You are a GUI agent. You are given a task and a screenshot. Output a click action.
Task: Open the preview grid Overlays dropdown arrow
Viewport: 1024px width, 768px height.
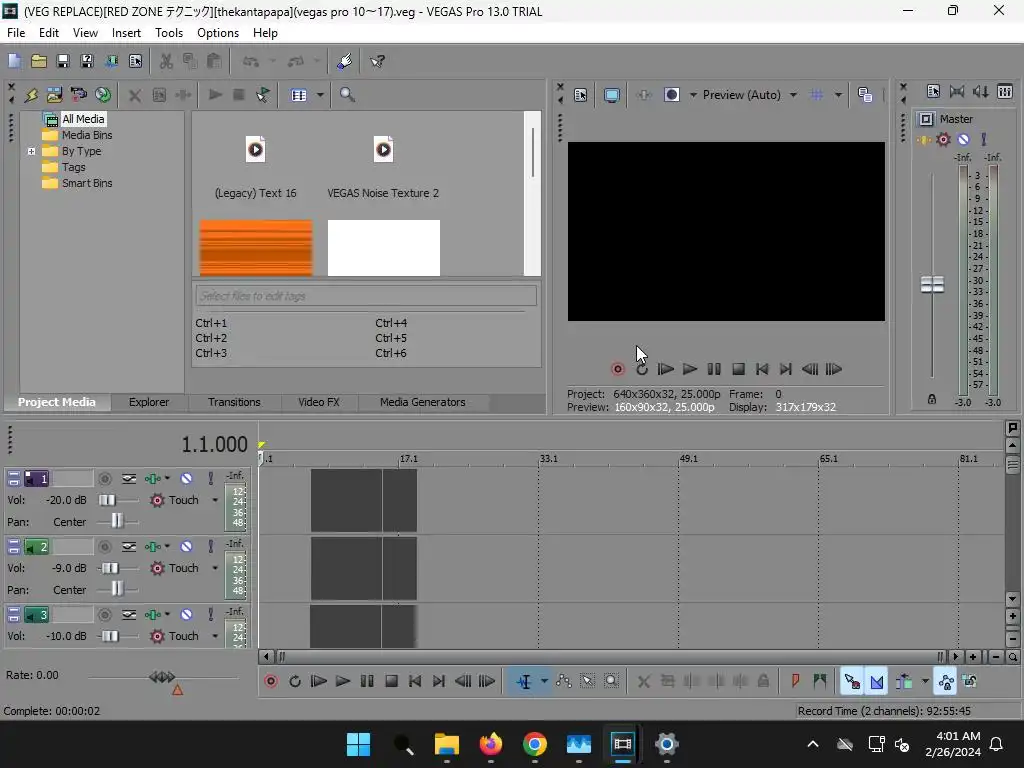coord(838,95)
